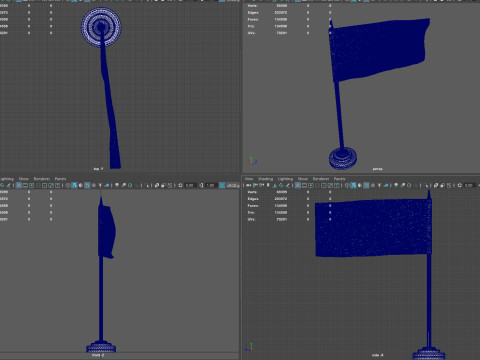Viewport: 480px width, 360px height.
Task: Toggle Anti-aliasing in side view toolbar
Action: click(x=409, y=185)
